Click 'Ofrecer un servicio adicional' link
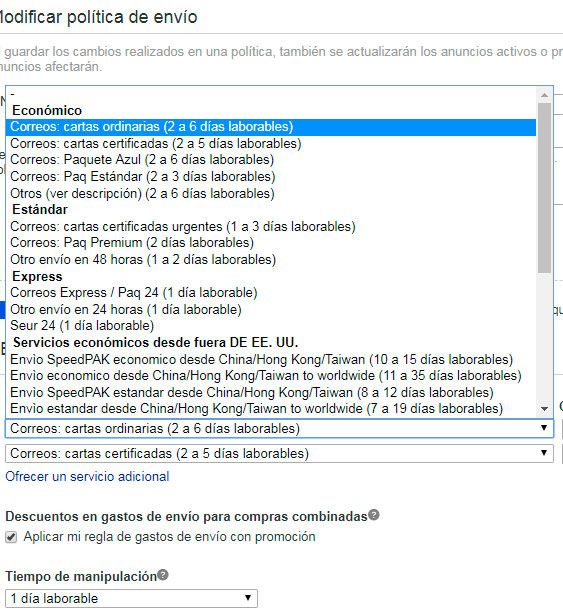 pyautogui.click(x=87, y=477)
